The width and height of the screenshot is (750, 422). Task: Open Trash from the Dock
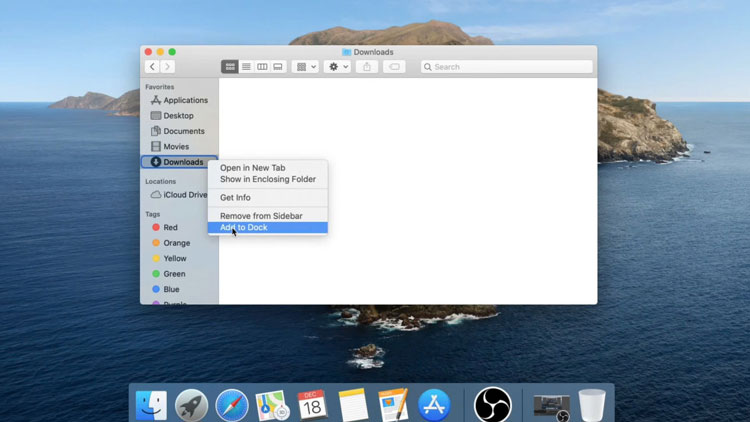[592, 405]
